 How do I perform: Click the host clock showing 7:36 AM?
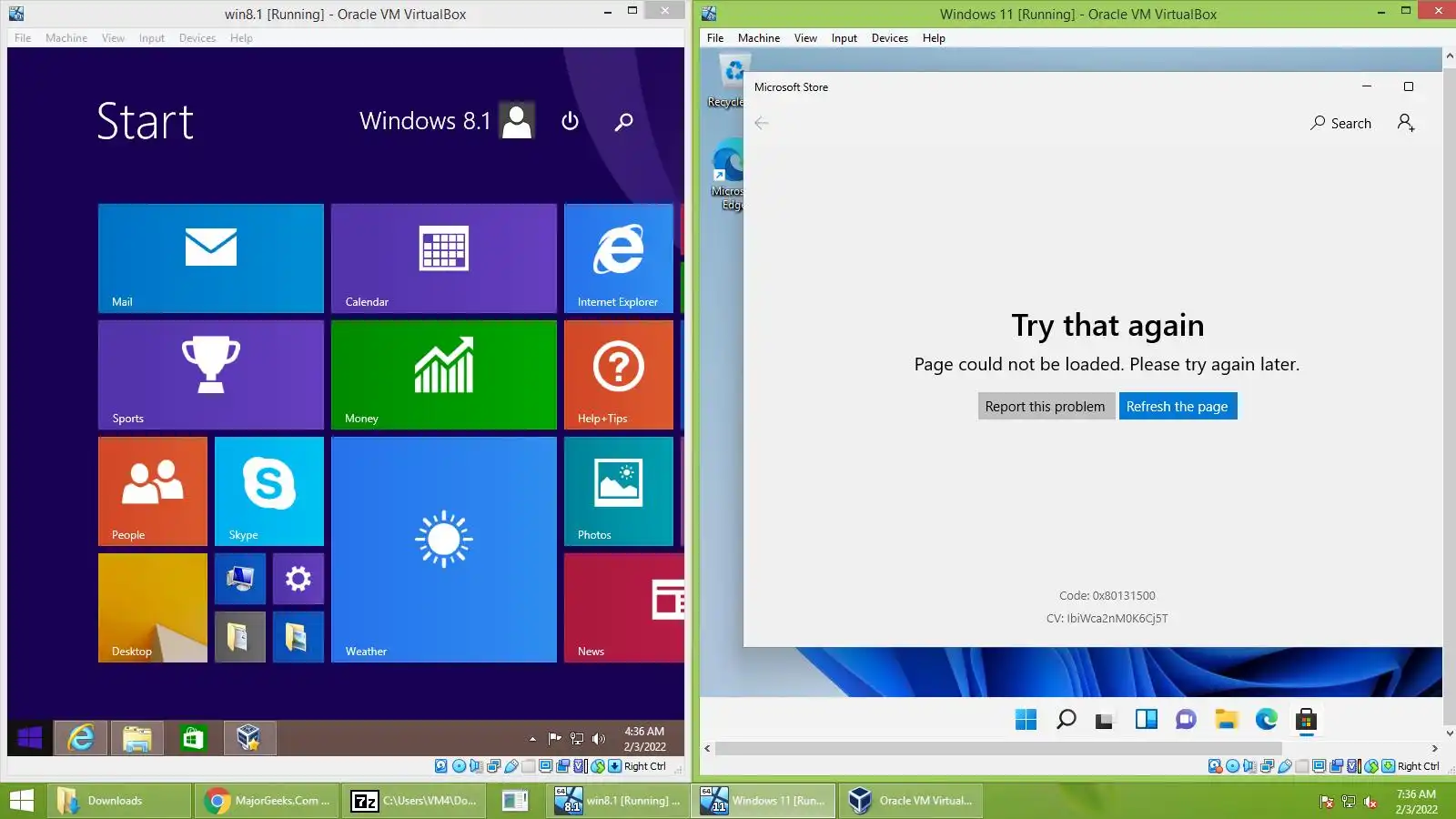(x=1417, y=802)
